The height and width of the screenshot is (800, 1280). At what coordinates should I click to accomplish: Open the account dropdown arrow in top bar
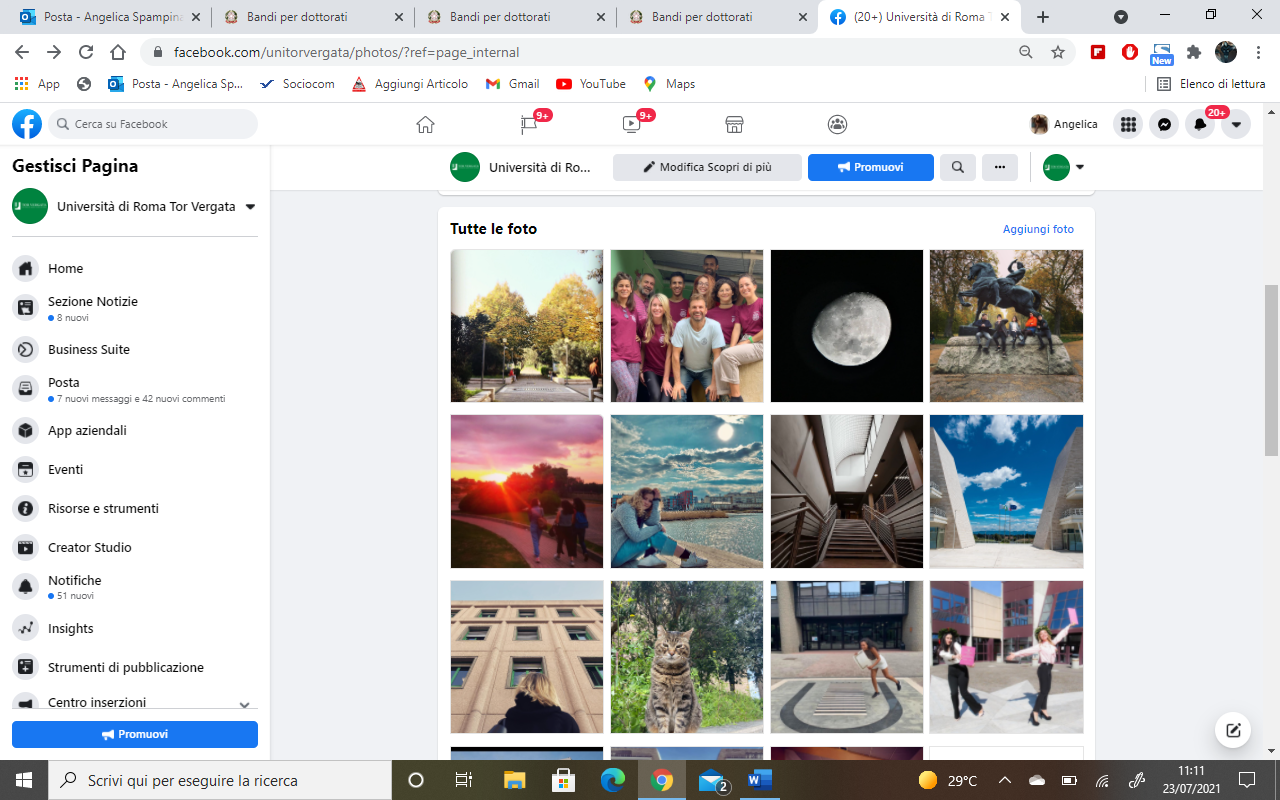pos(1236,124)
